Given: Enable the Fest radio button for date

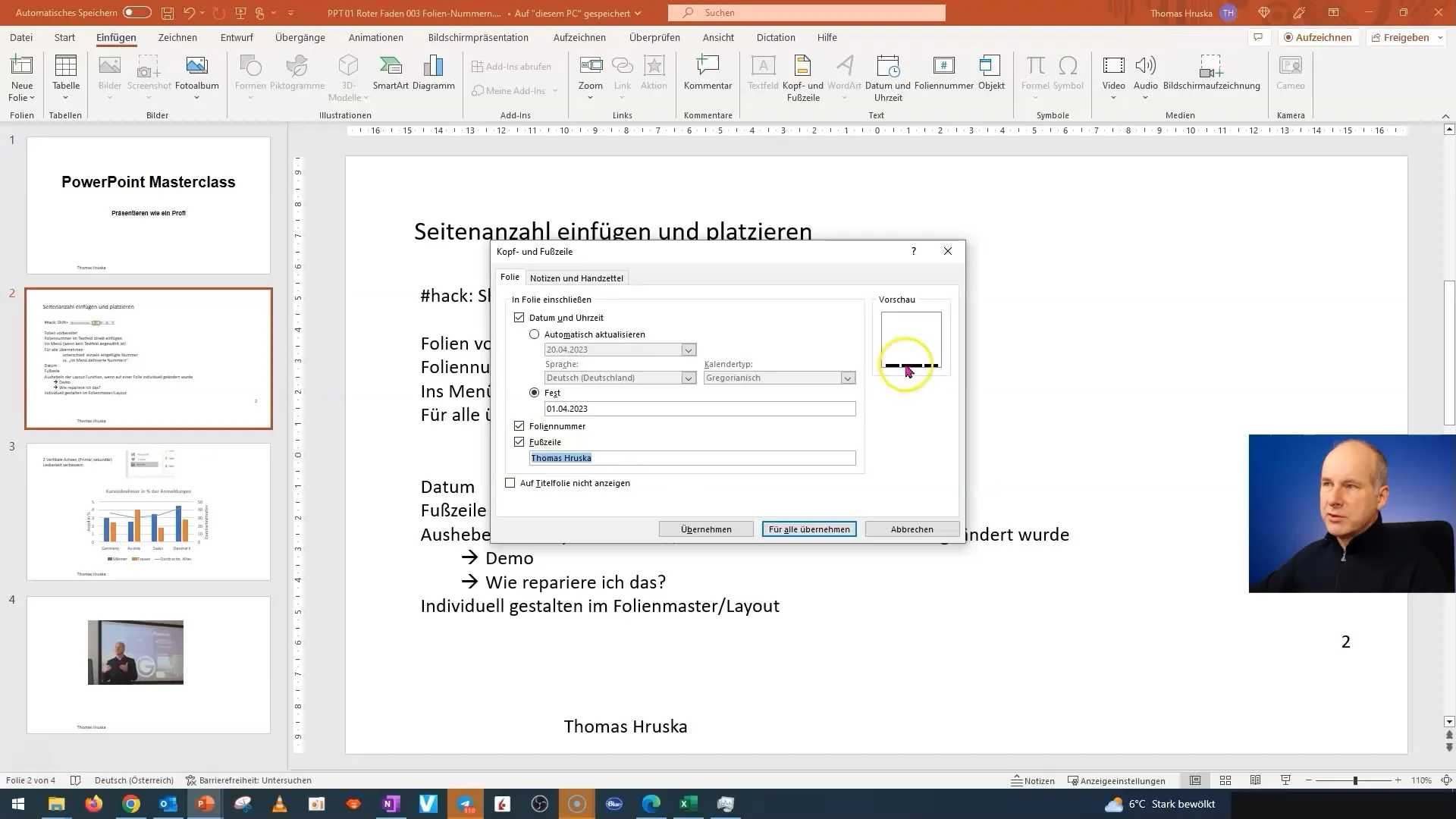Looking at the screenshot, I should (x=535, y=392).
